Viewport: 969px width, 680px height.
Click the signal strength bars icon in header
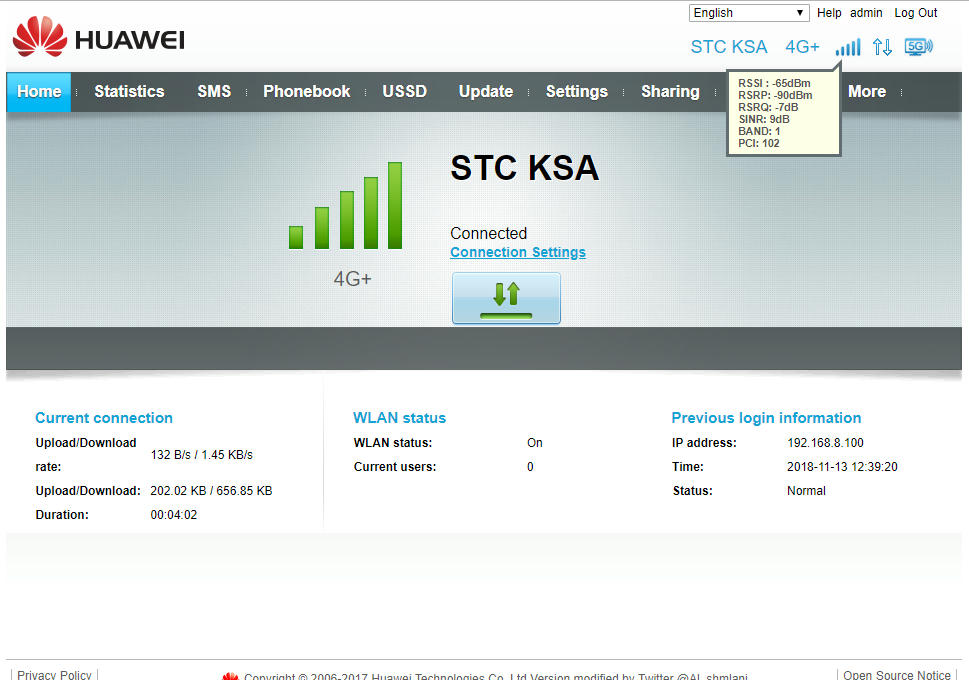848,47
